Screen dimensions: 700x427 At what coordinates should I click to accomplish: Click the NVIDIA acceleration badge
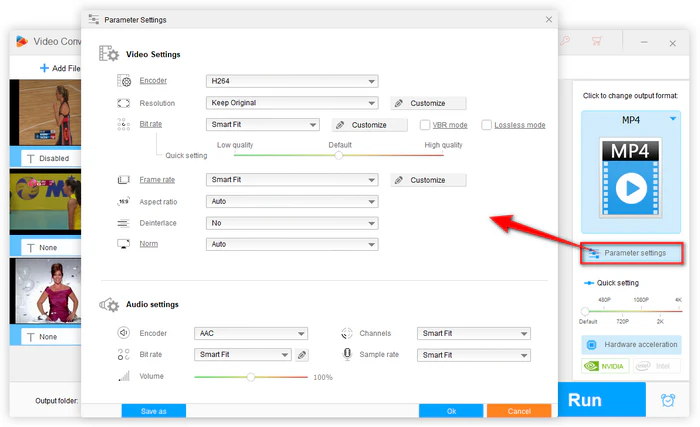coord(605,366)
